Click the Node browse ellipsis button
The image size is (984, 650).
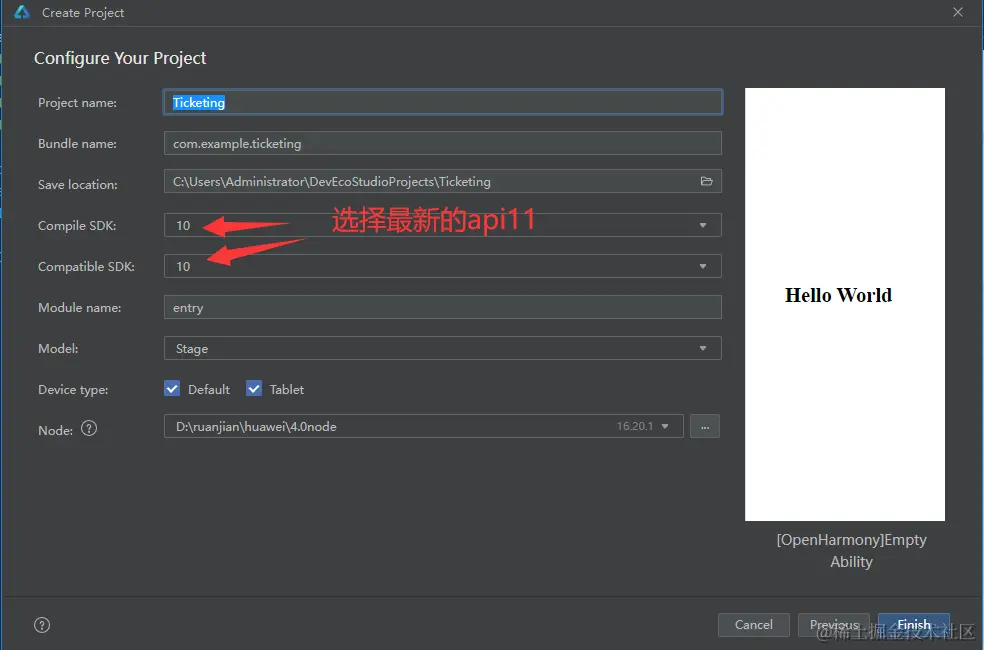click(x=705, y=427)
